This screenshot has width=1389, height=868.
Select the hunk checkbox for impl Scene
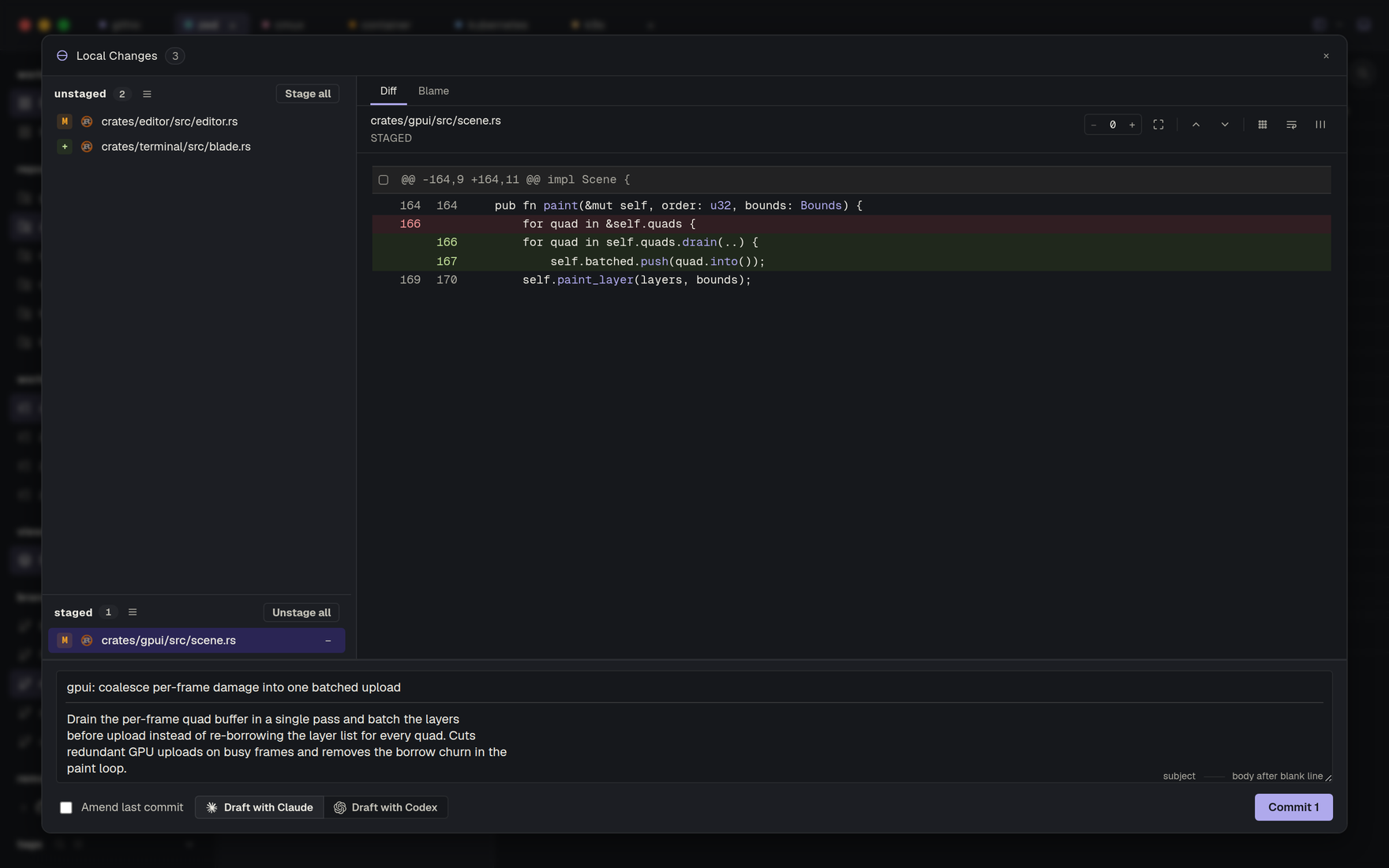pyautogui.click(x=384, y=180)
